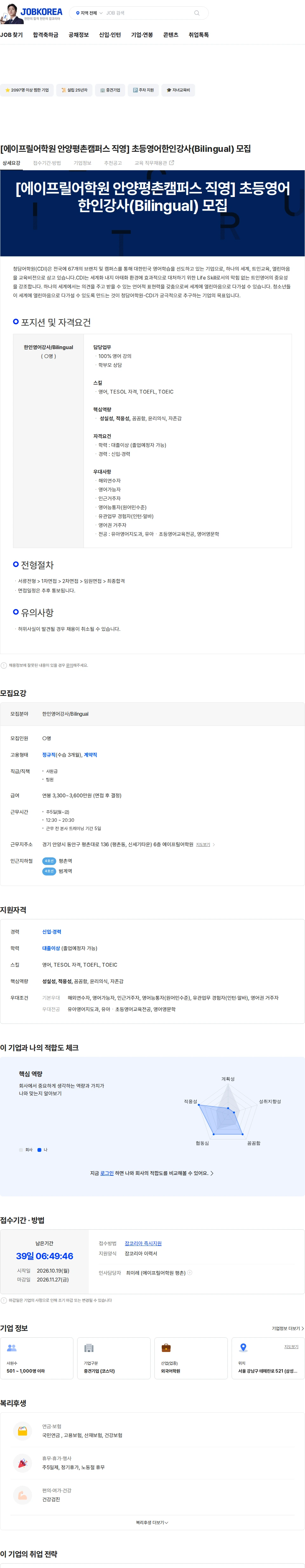This screenshot has width=305, height=1568.
Task: Open the 공채정보 menu
Action: [78, 35]
